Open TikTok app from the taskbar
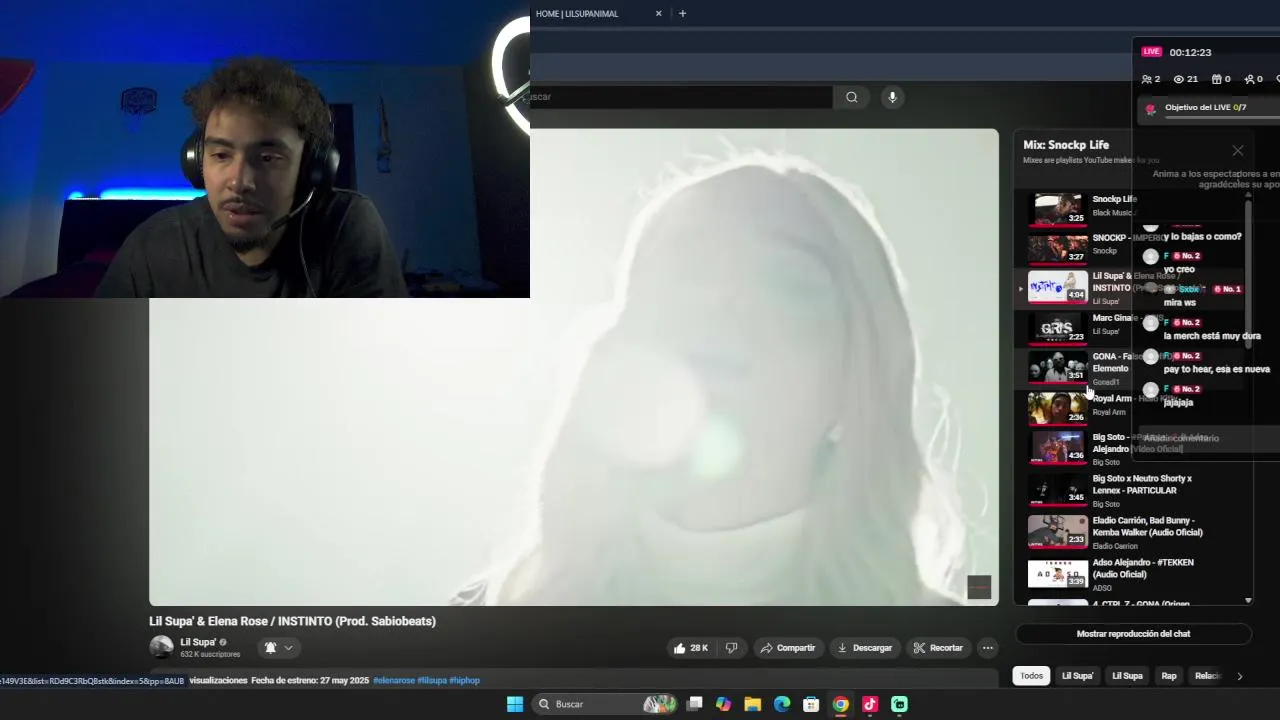This screenshot has height=720, width=1280. pos(870,704)
